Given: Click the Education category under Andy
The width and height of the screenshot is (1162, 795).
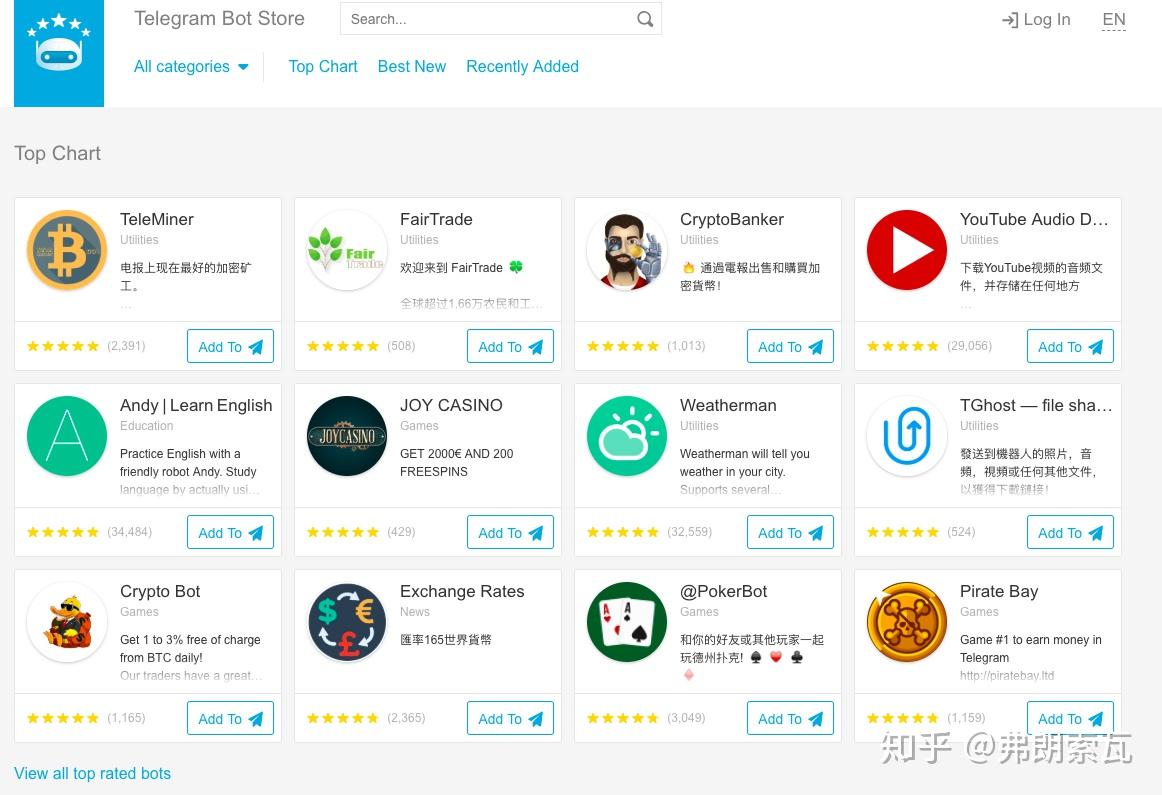Looking at the screenshot, I should point(147,426).
